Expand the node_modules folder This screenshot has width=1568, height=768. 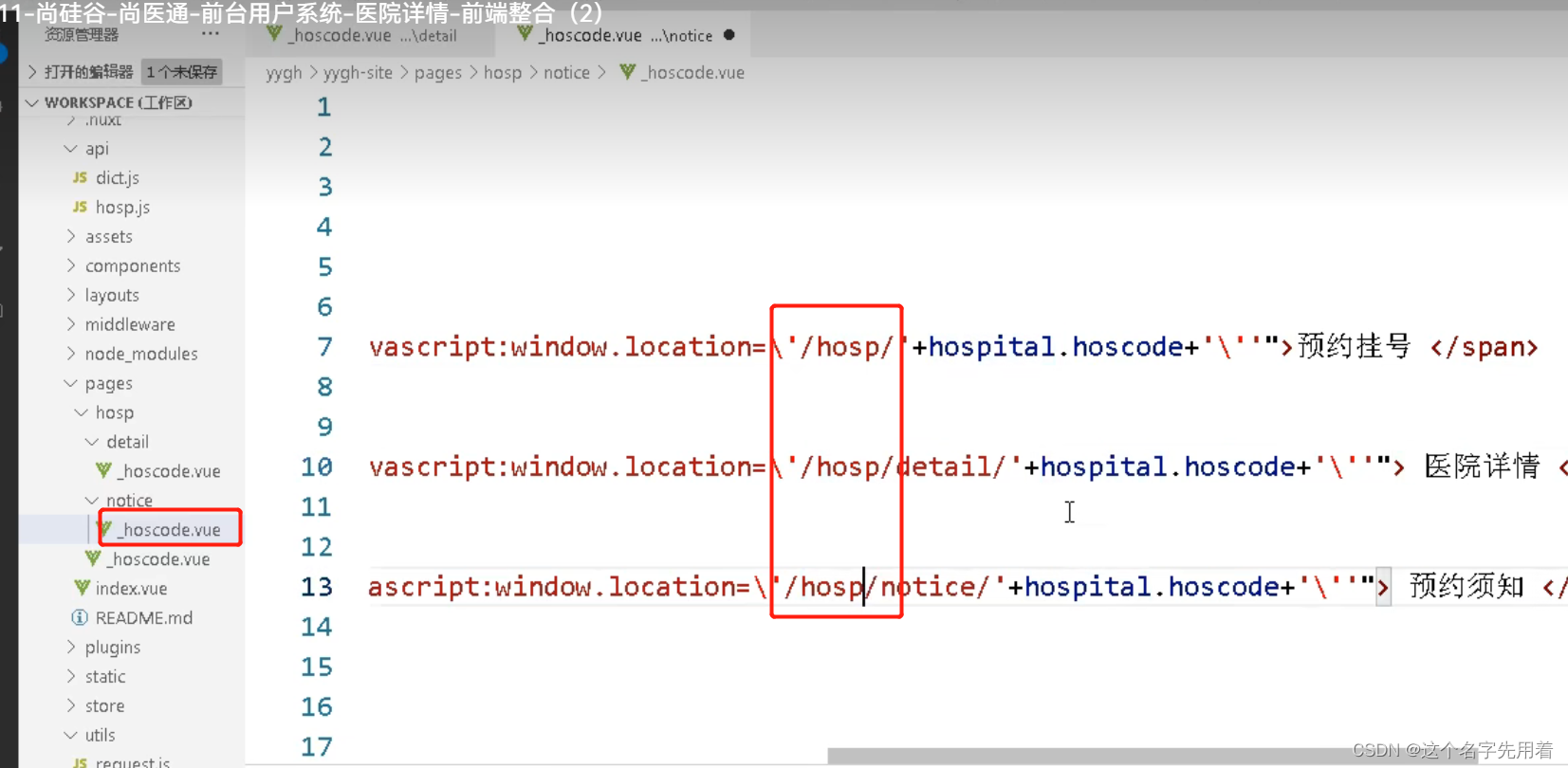pyautogui.click(x=70, y=354)
